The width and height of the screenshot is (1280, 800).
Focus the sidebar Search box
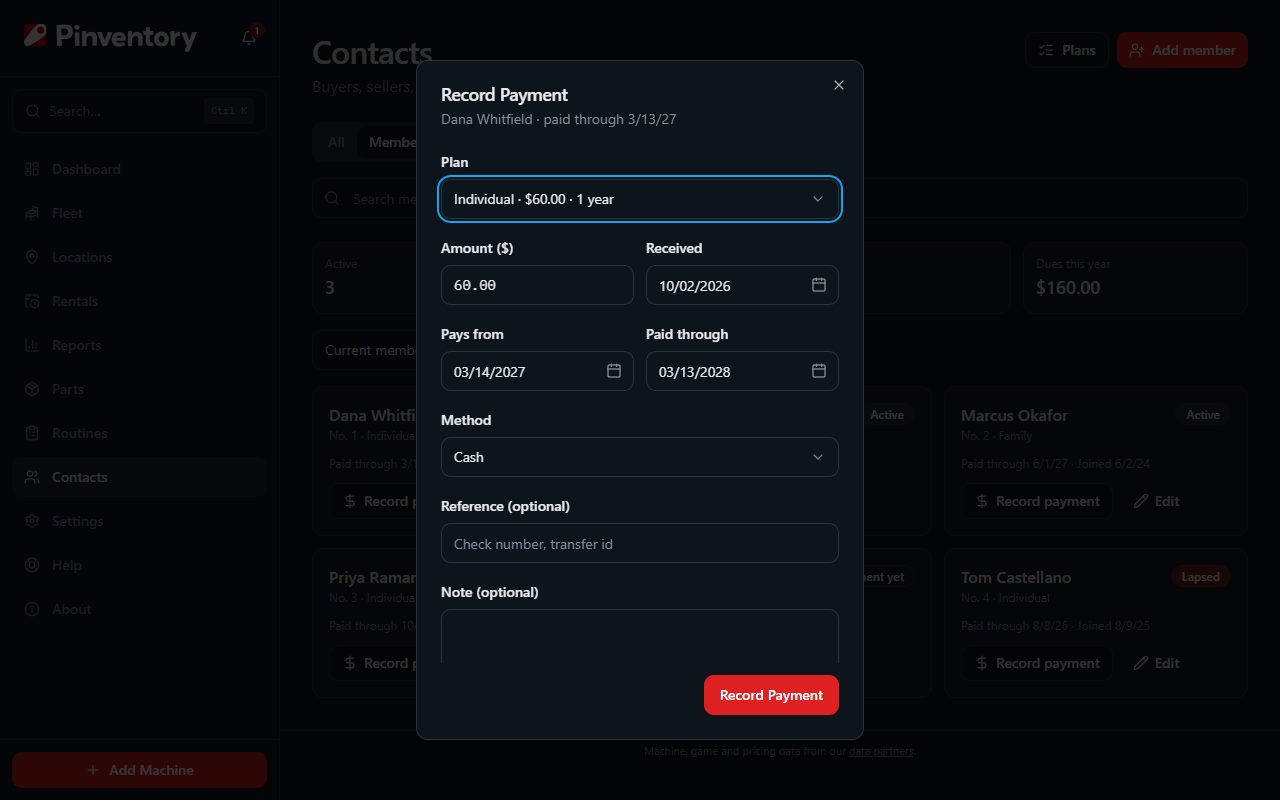[139, 111]
